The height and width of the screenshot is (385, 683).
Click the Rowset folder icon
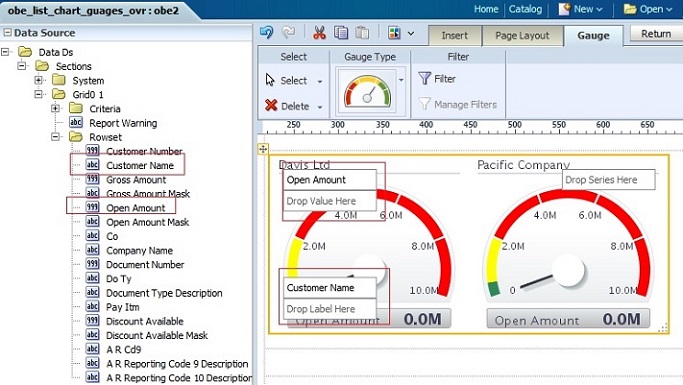[76, 137]
